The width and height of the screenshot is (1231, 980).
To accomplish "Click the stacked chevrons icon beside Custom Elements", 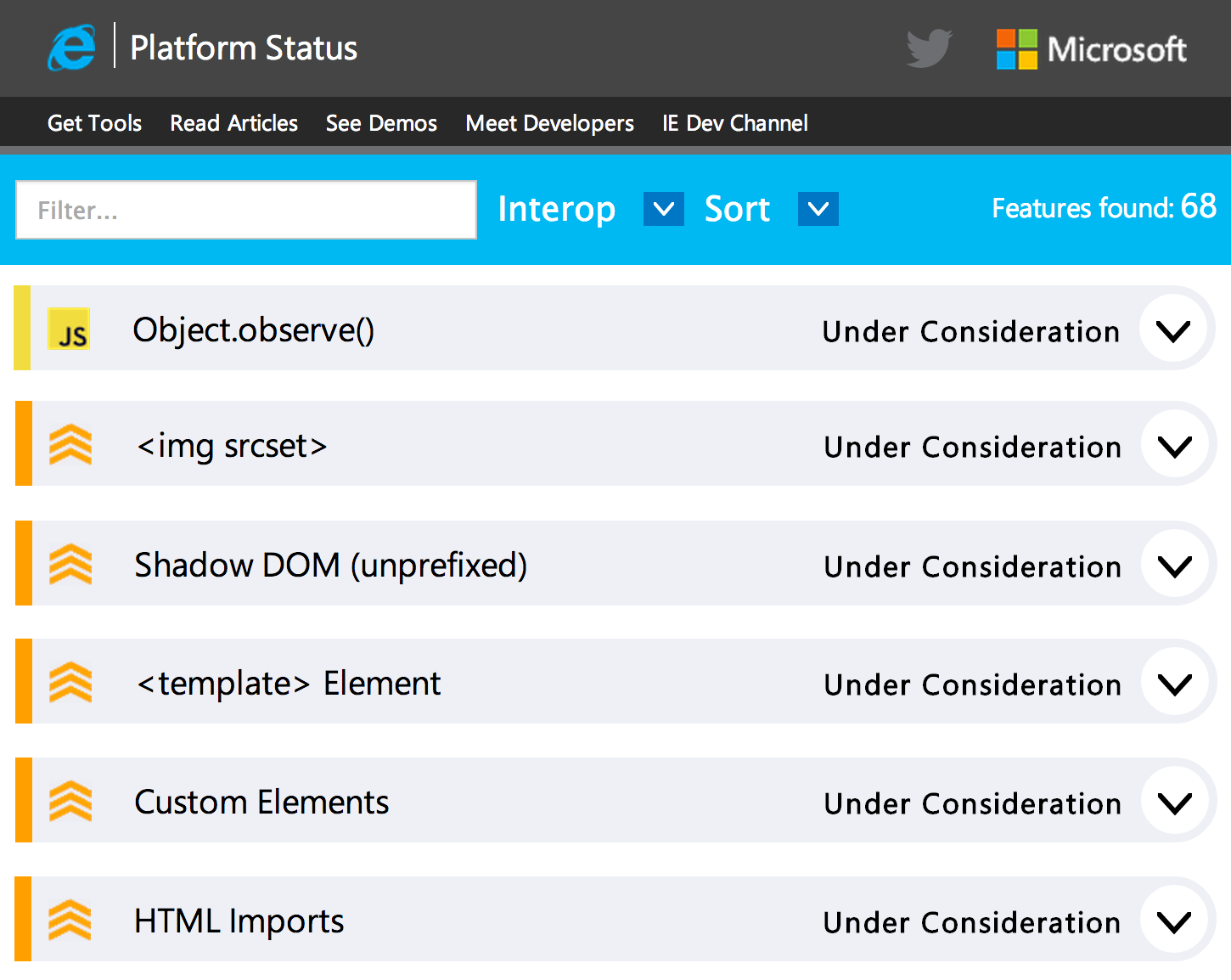I will (x=70, y=801).
